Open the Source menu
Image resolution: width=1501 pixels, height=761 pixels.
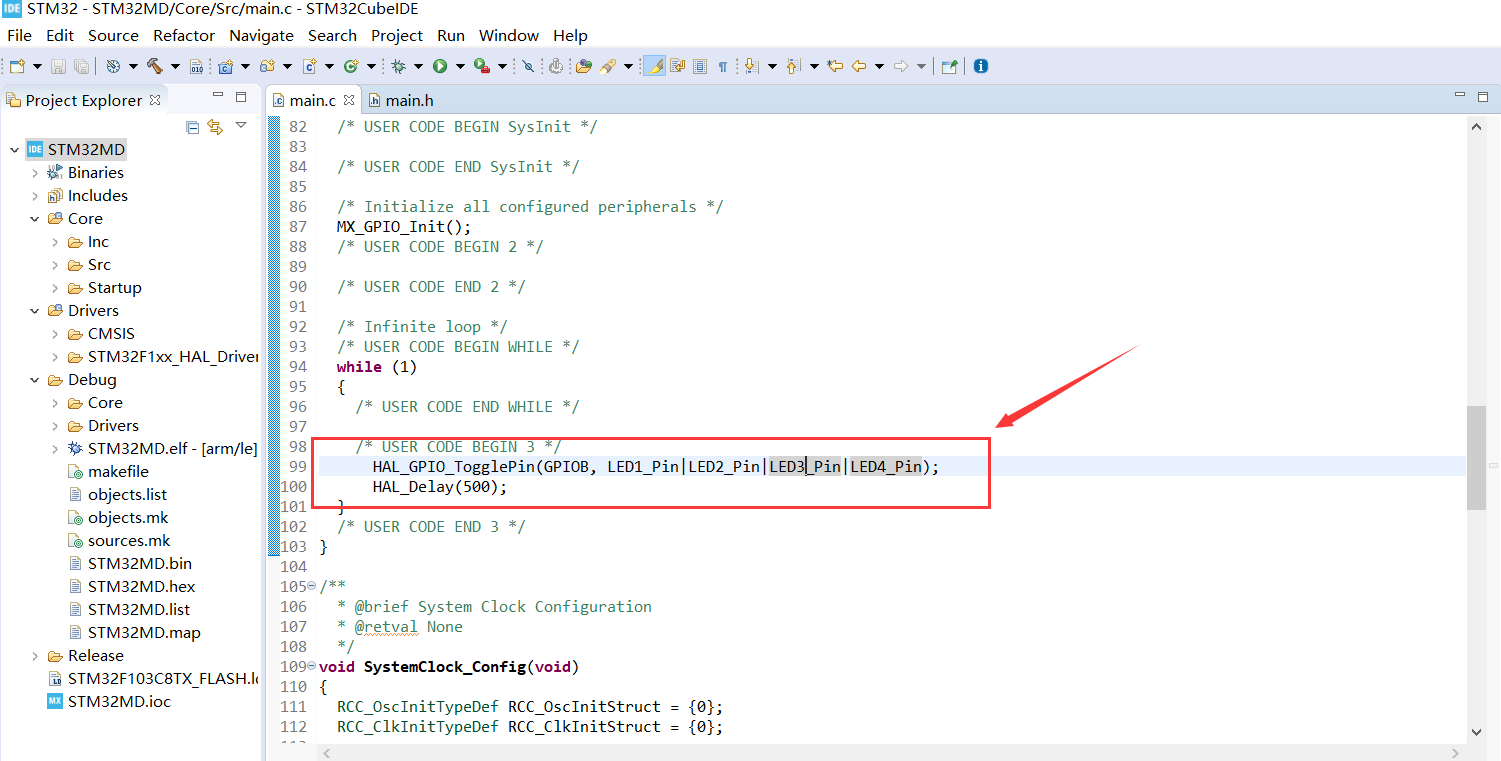pyautogui.click(x=113, y=35)
